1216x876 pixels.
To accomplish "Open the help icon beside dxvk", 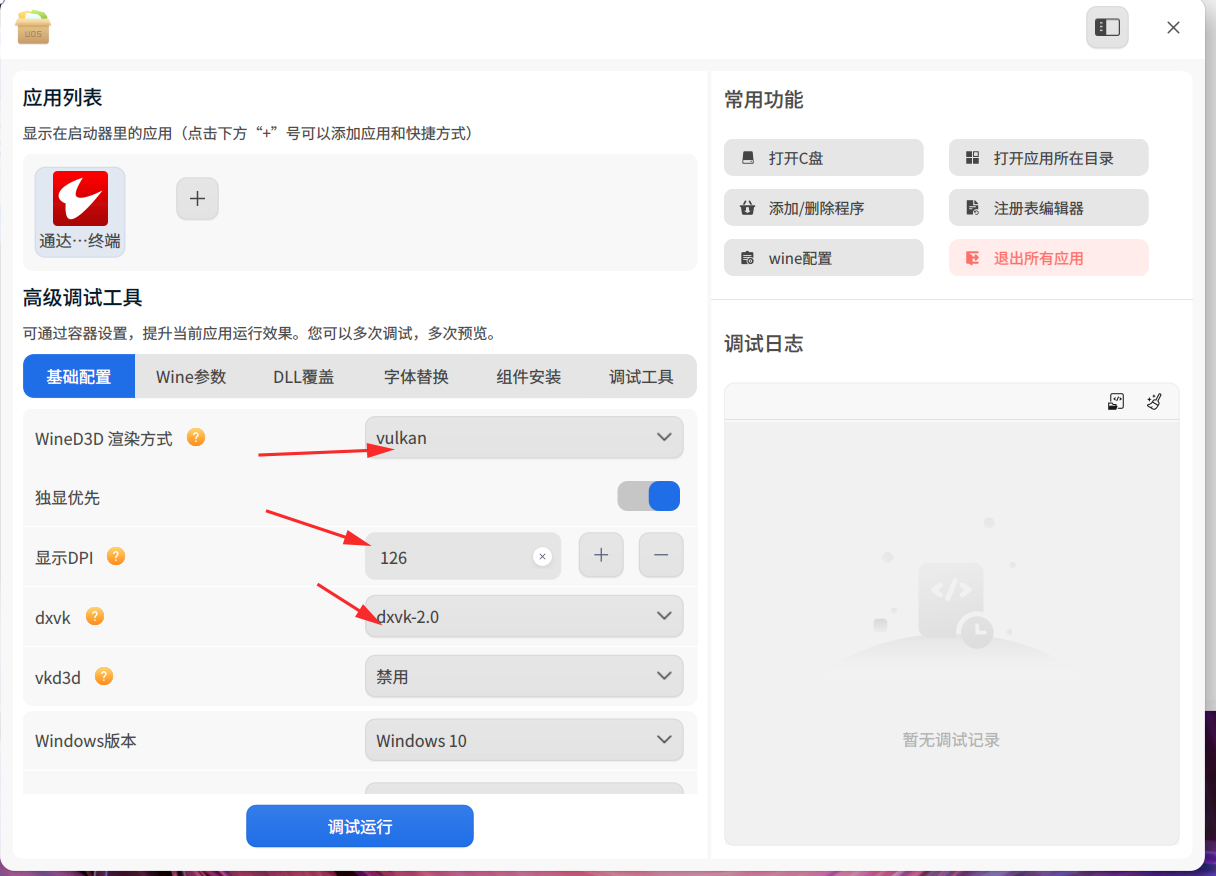I will tap(95, 616).
